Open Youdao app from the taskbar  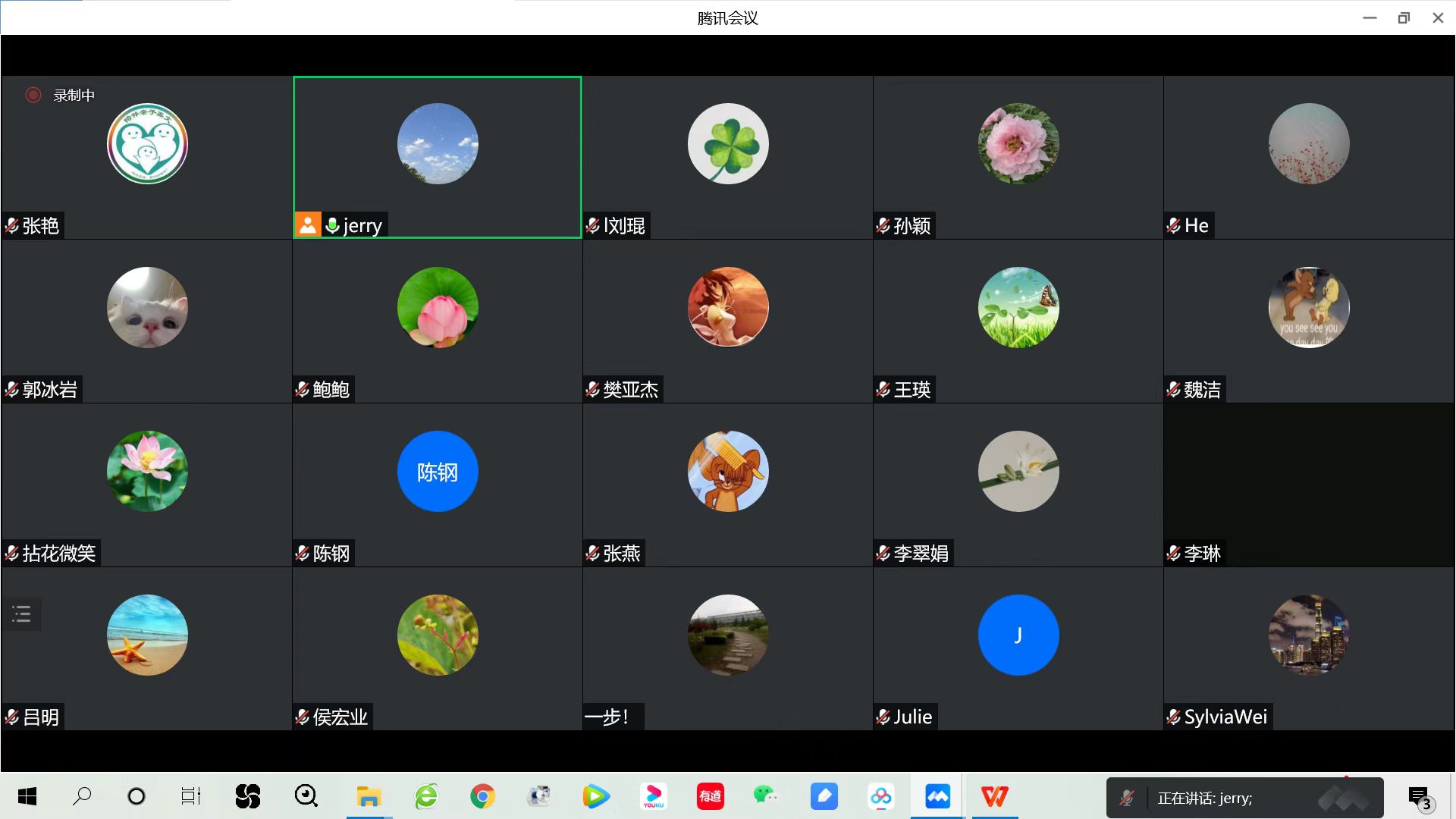pyautogui.click(x=711, y=796)
